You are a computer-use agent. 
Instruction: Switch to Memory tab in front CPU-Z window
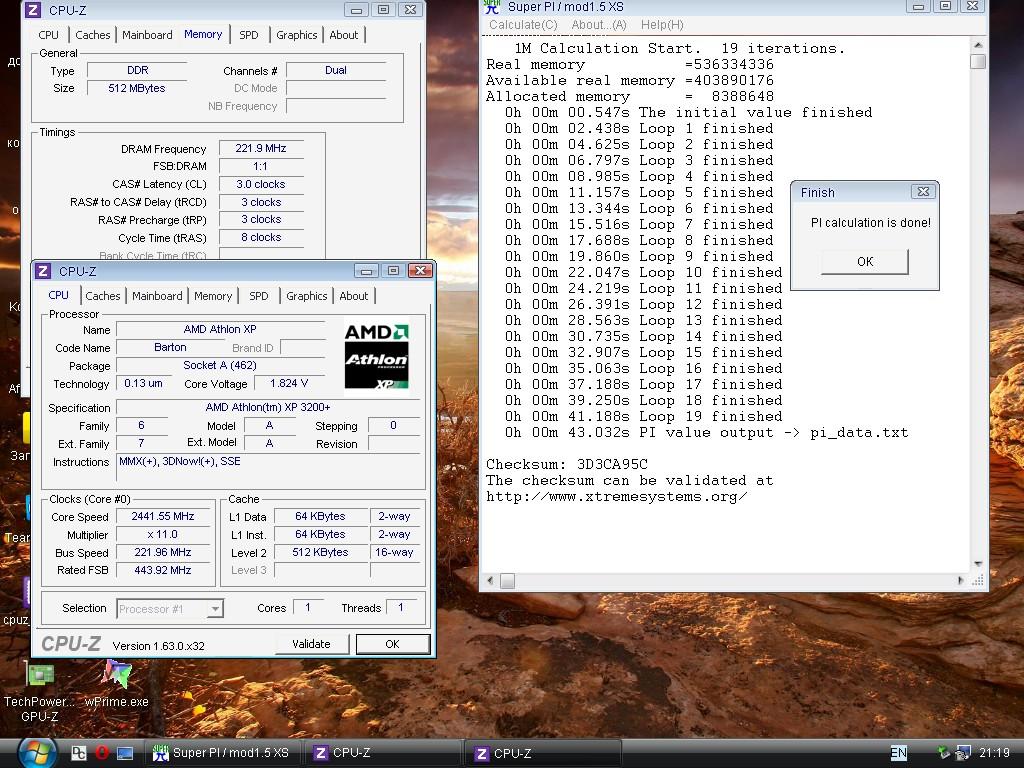213,296
